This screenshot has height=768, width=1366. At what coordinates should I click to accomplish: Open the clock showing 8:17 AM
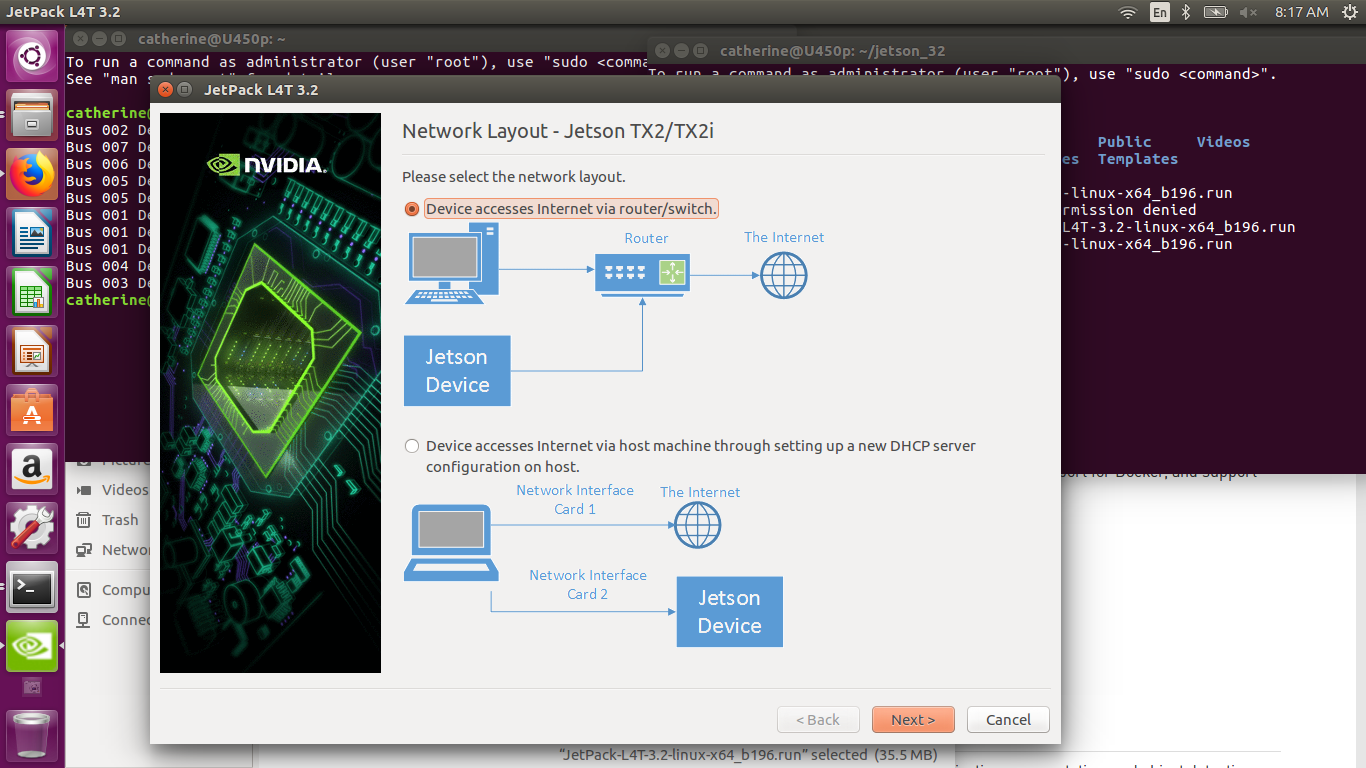(x=1302, y=12)
